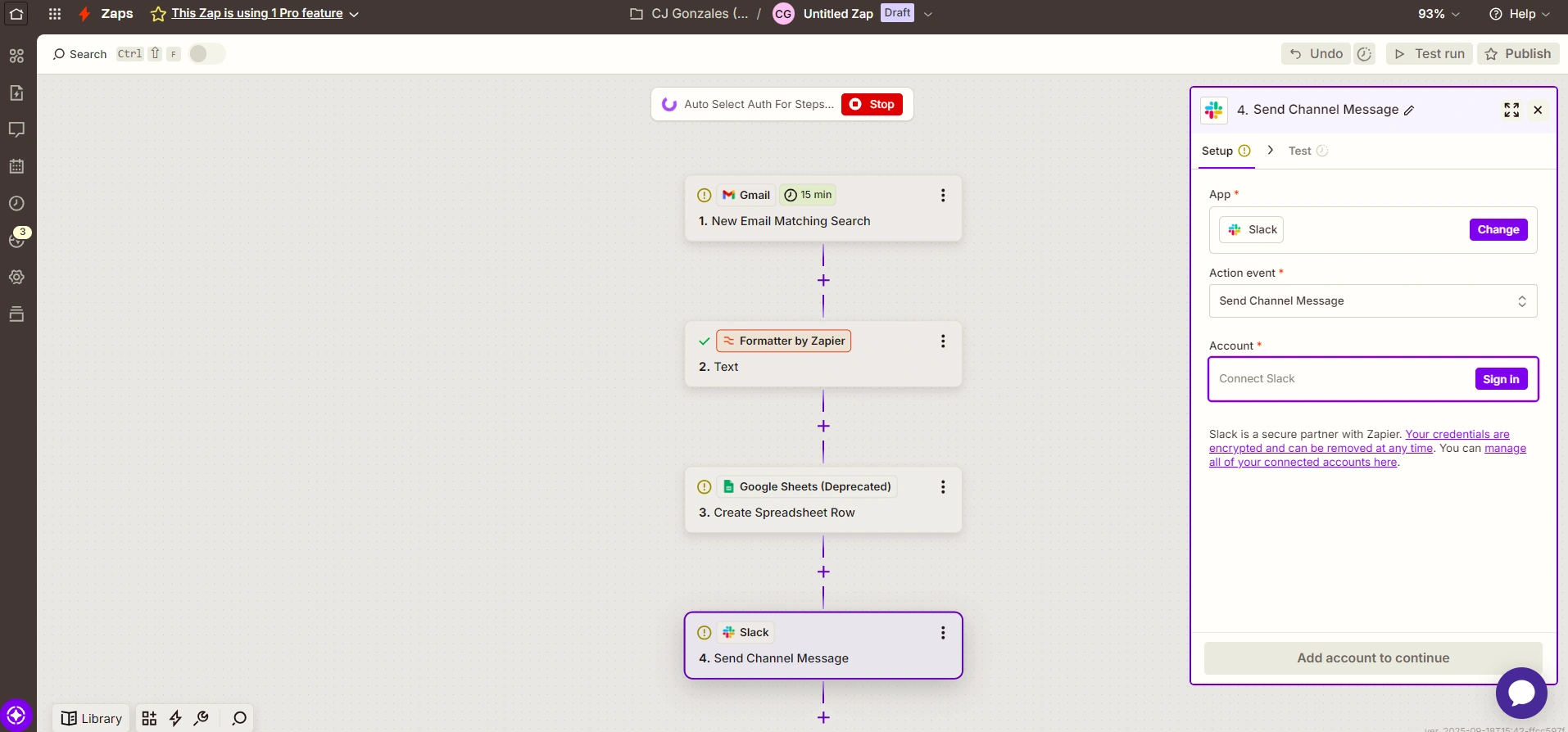Screen dimensions: 1568x732
Task: Select the Gmail New Email Matching Search step
Action: point(823,208)
